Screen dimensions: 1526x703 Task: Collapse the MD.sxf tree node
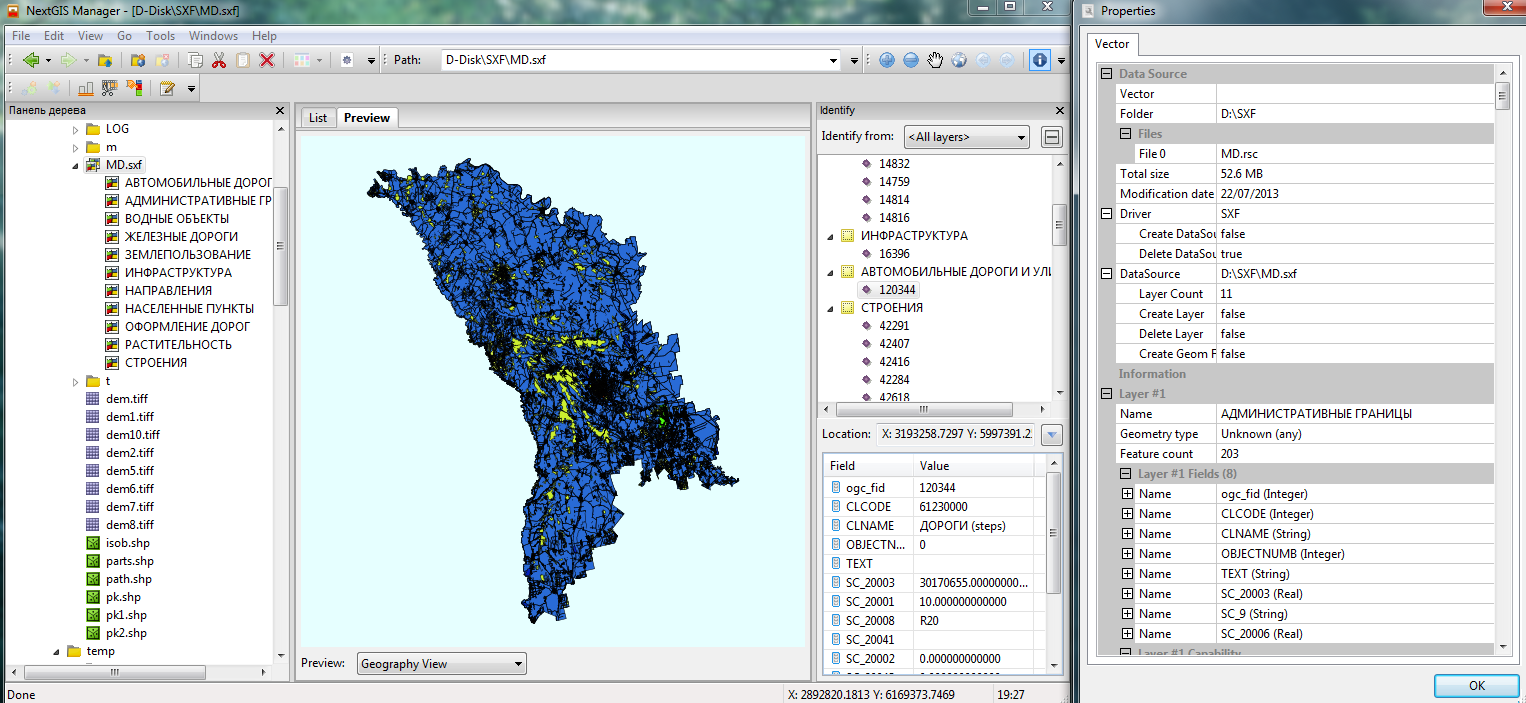click(x=75, y=165)
